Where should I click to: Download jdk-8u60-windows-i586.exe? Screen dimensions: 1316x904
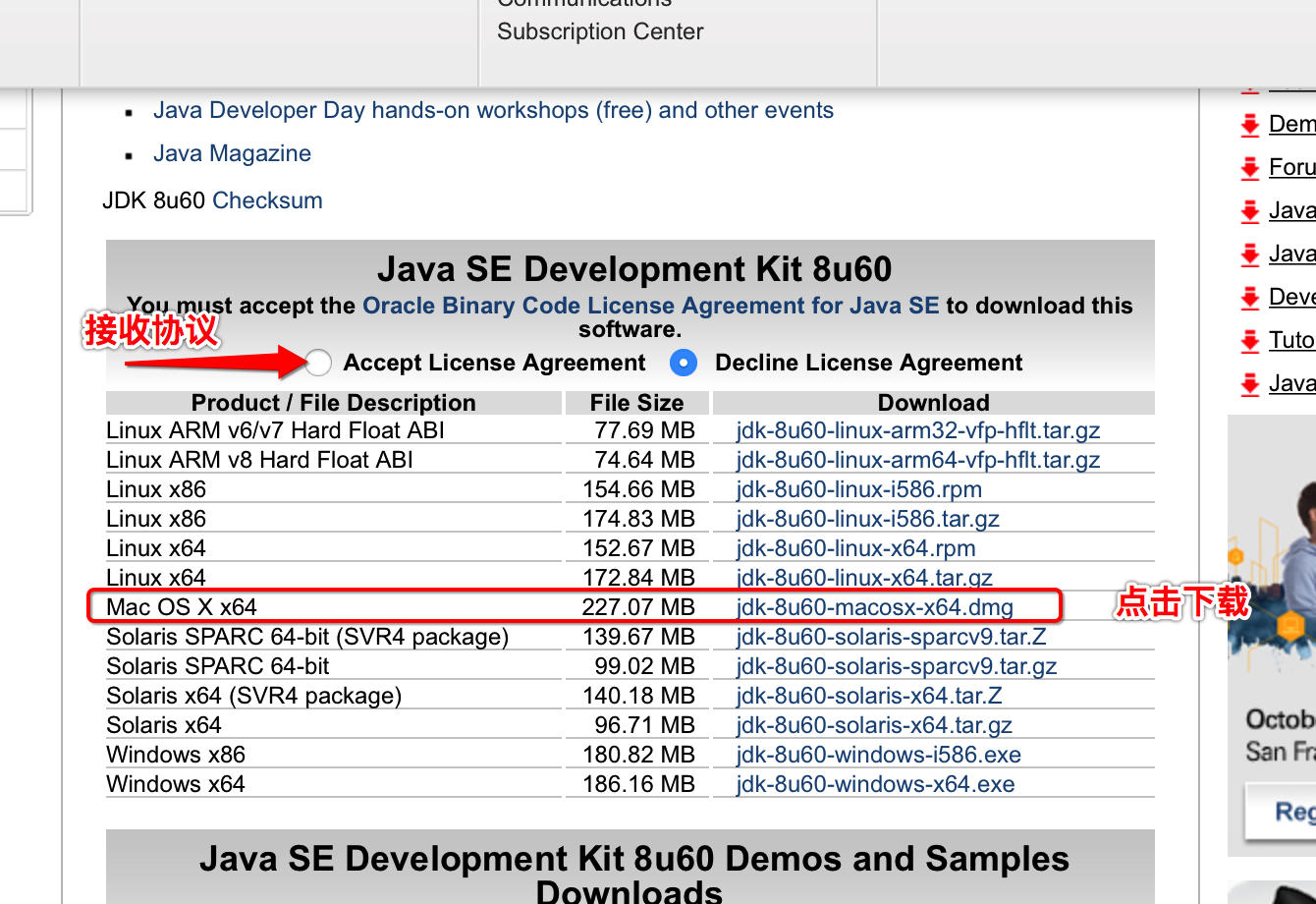pos(878,755)
